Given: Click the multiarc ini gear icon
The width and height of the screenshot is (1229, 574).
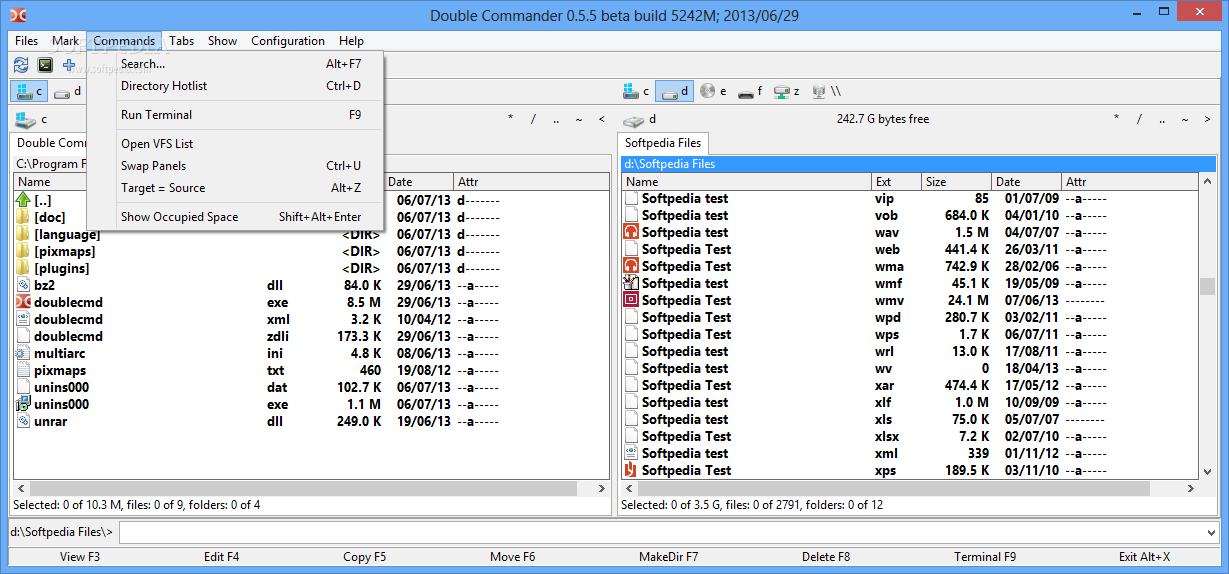Looking at the screenshot, I should pyautogui.click(x=24, y=353).
